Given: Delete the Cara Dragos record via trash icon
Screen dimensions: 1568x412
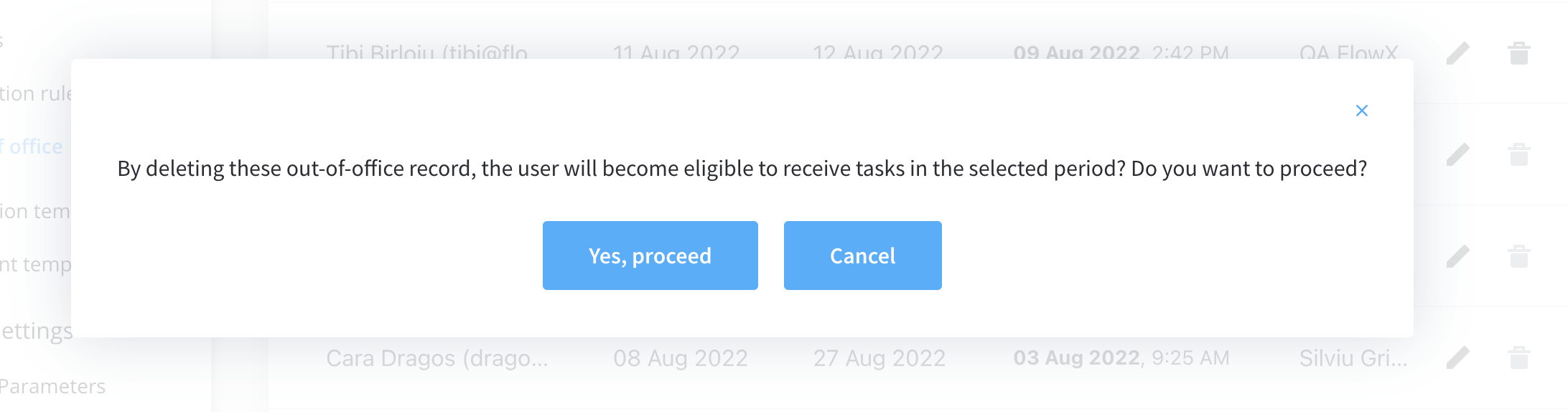Looking at the screenshot, I should click(1518, 357).
